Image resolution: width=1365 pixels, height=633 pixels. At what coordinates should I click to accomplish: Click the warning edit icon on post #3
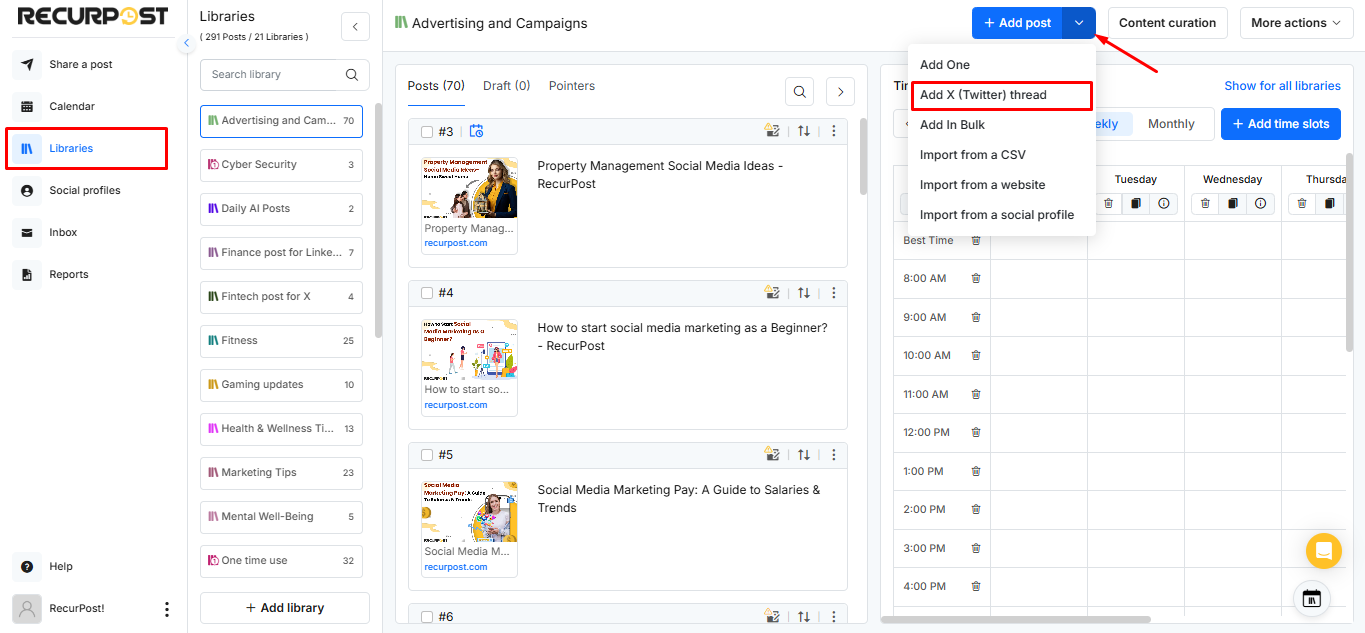(x=772, y=131)
